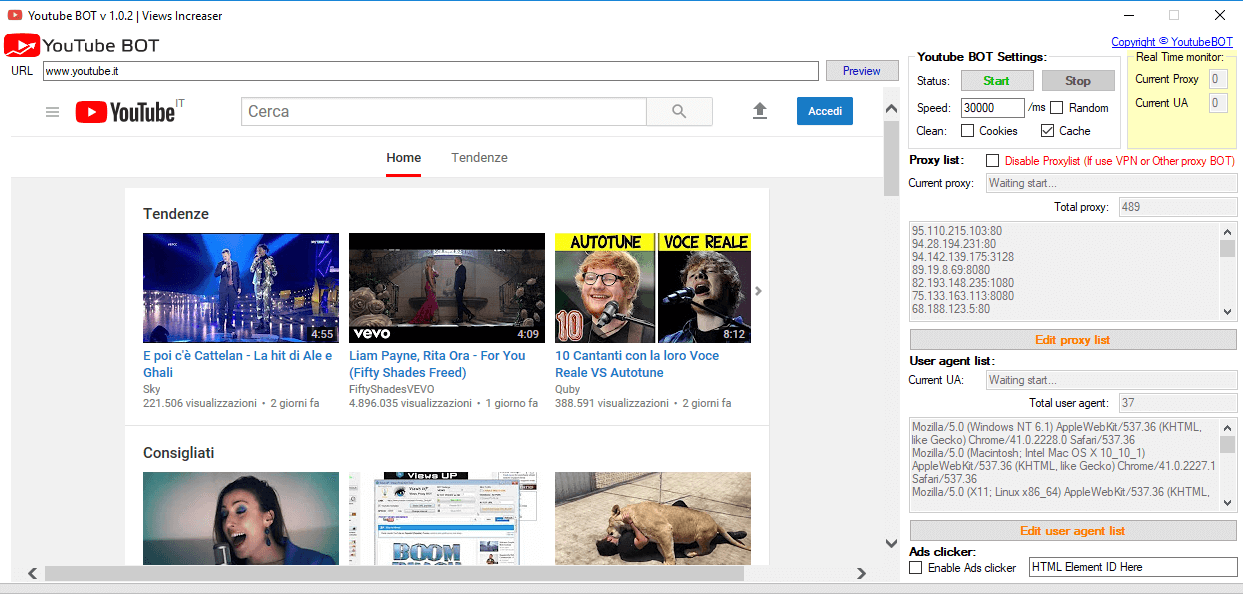Select the Home tab
This screenshot has height=594, width=1243.
point(404,158)
